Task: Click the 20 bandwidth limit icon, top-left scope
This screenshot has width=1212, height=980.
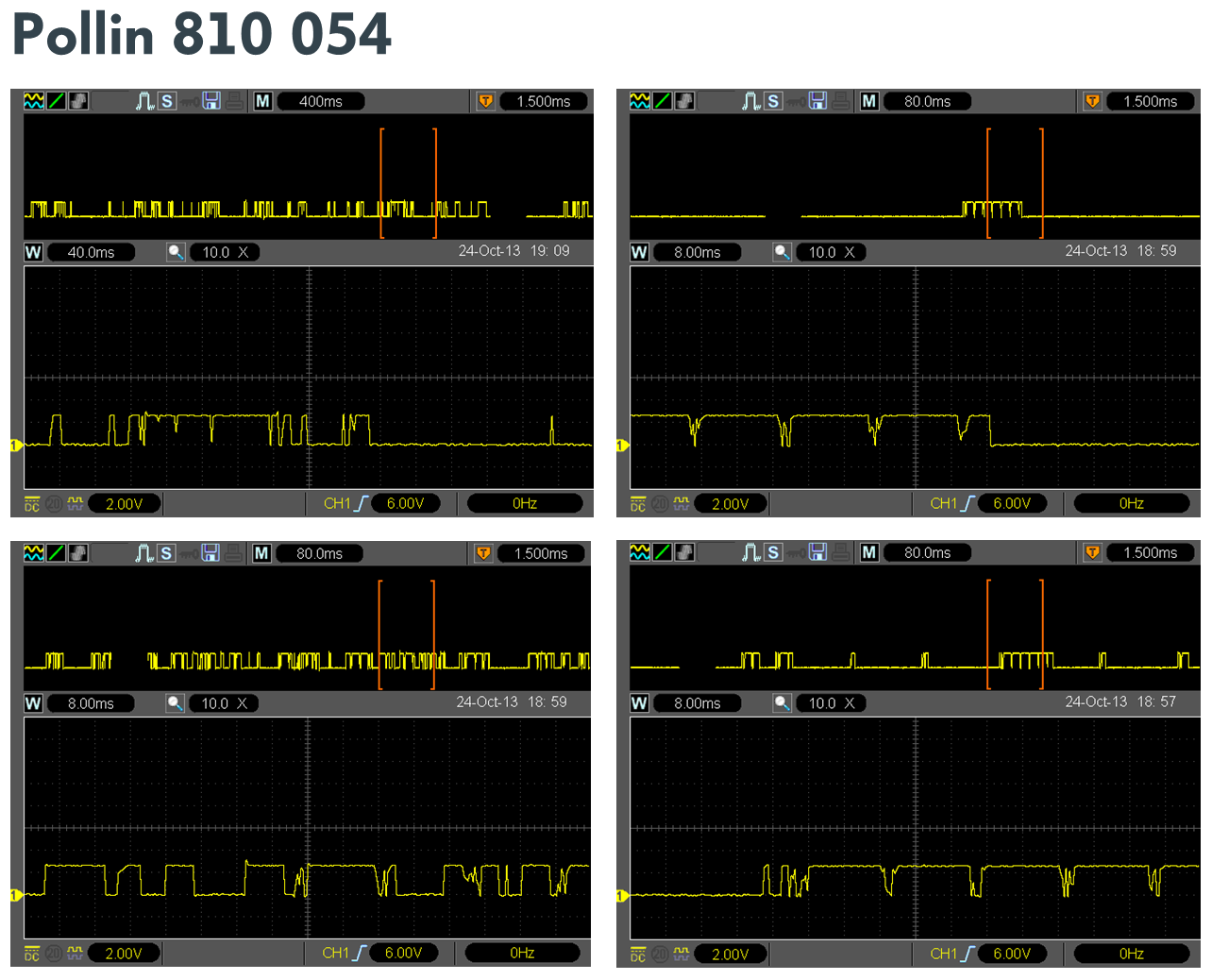Action: [54, 504]
